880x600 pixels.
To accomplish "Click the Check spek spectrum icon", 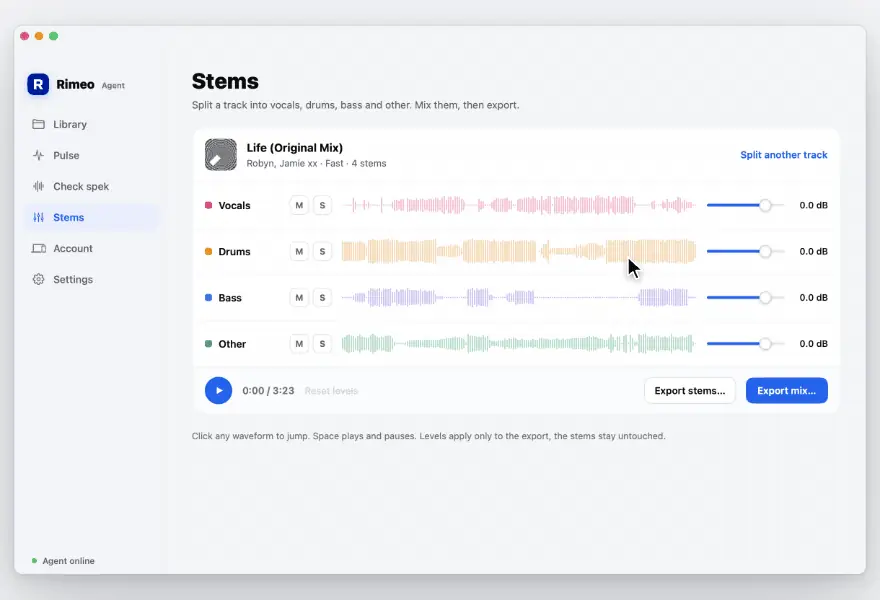I will click(38, 186).
